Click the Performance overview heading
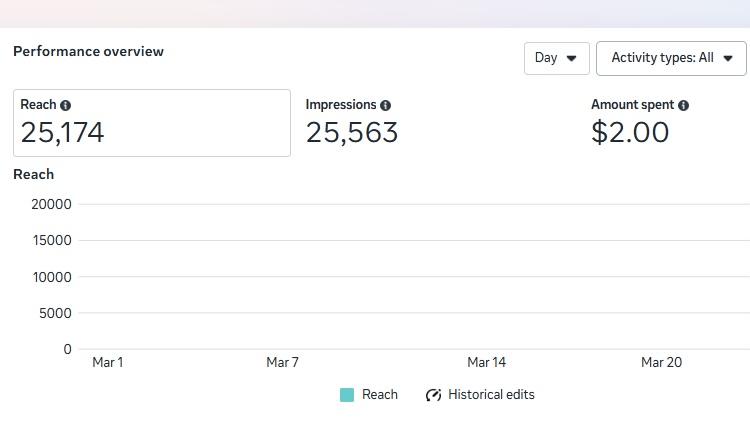 tap(88, 52)
